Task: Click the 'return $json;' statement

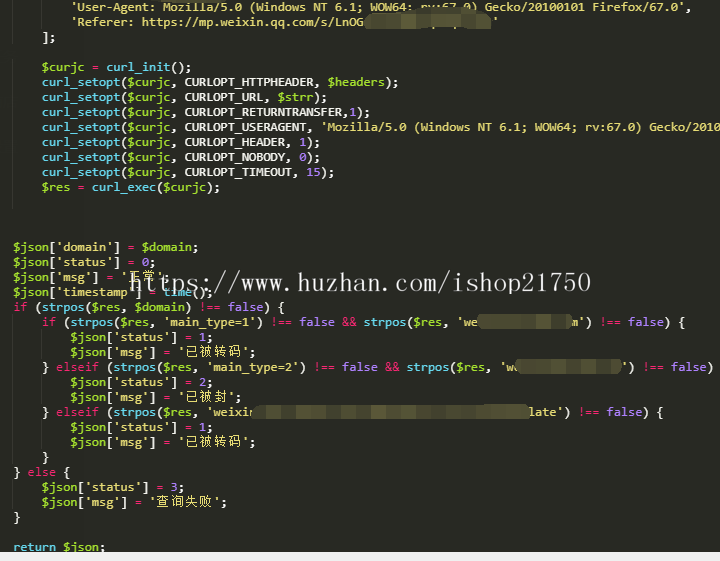Action: click(x=59, y=547)
